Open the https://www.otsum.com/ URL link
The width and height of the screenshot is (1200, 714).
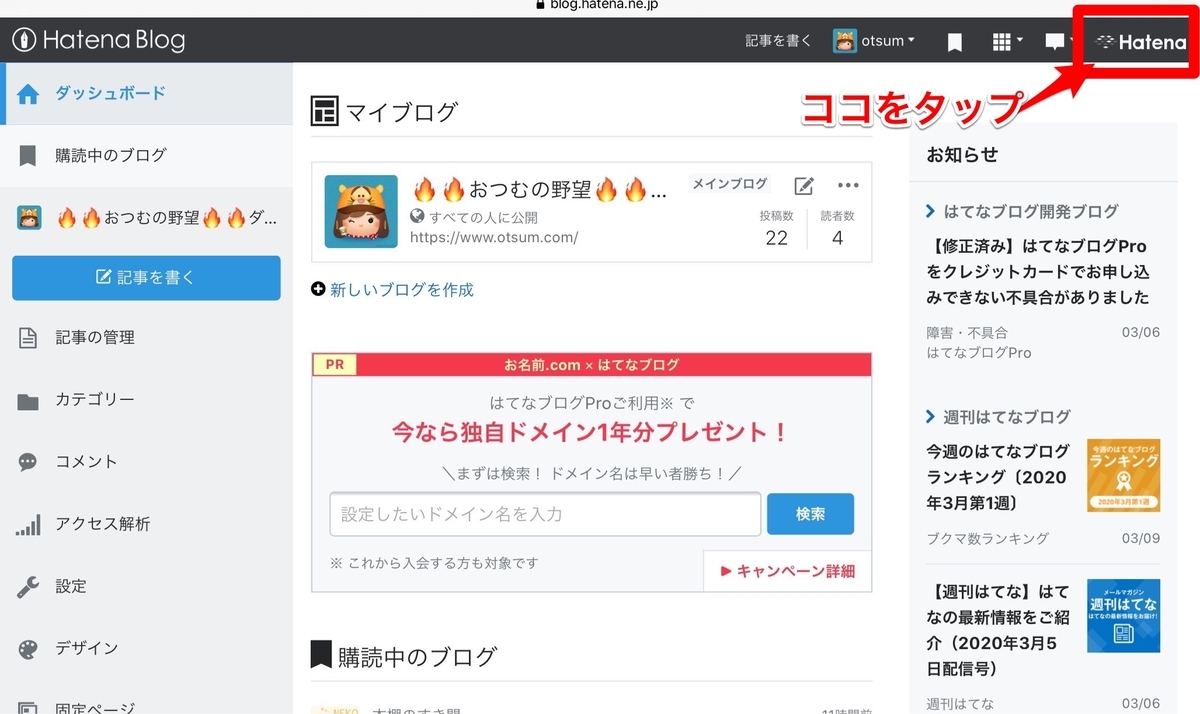(494, 238)
